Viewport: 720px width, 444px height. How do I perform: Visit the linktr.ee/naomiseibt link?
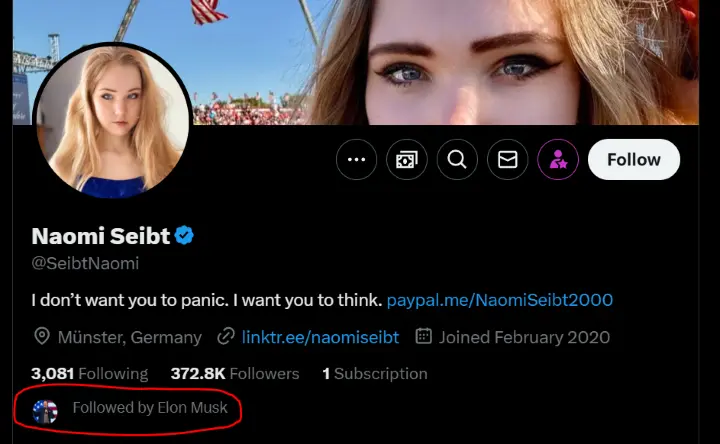(320, 337)
